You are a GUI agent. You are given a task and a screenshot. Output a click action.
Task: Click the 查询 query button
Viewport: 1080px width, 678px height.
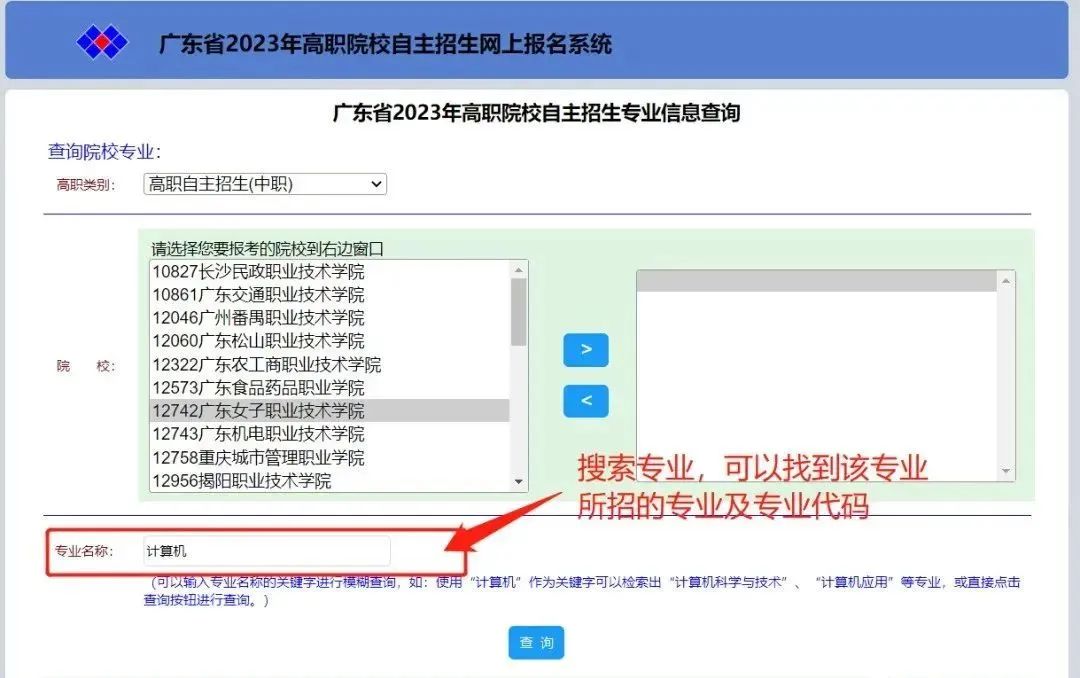[x=536, y=643]
